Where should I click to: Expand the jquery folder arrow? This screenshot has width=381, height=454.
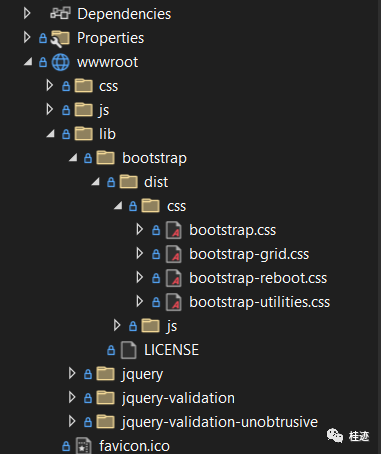pos(72,373)
